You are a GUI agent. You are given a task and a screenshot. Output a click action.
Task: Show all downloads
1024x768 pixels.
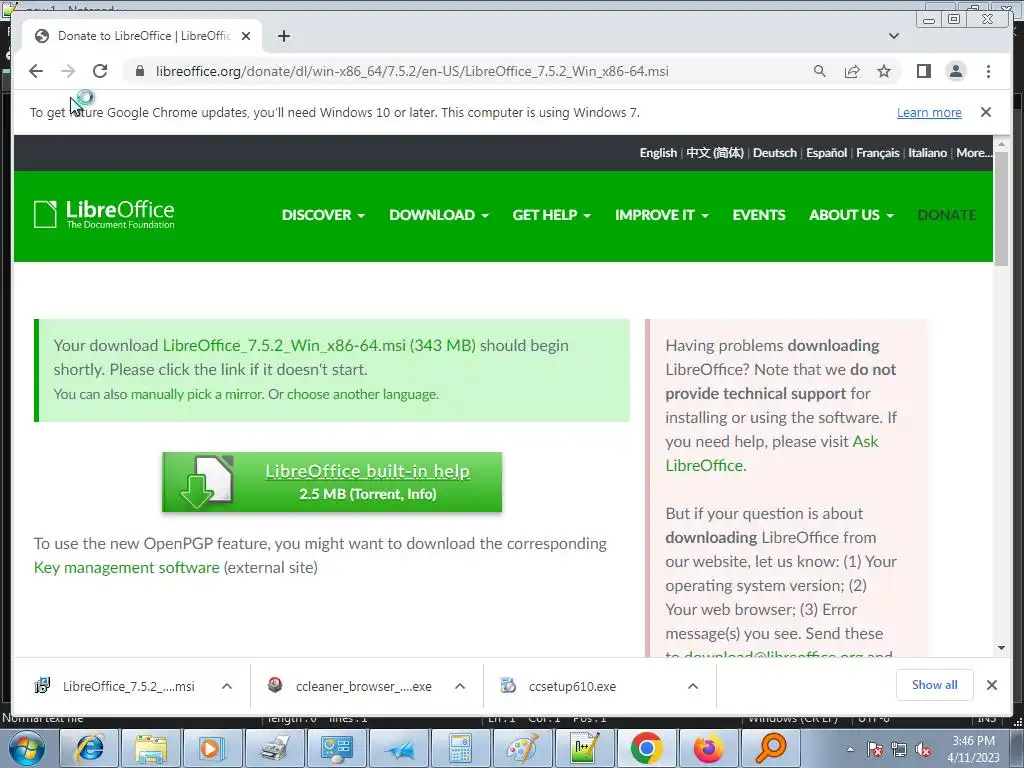(x=935, y=685)
